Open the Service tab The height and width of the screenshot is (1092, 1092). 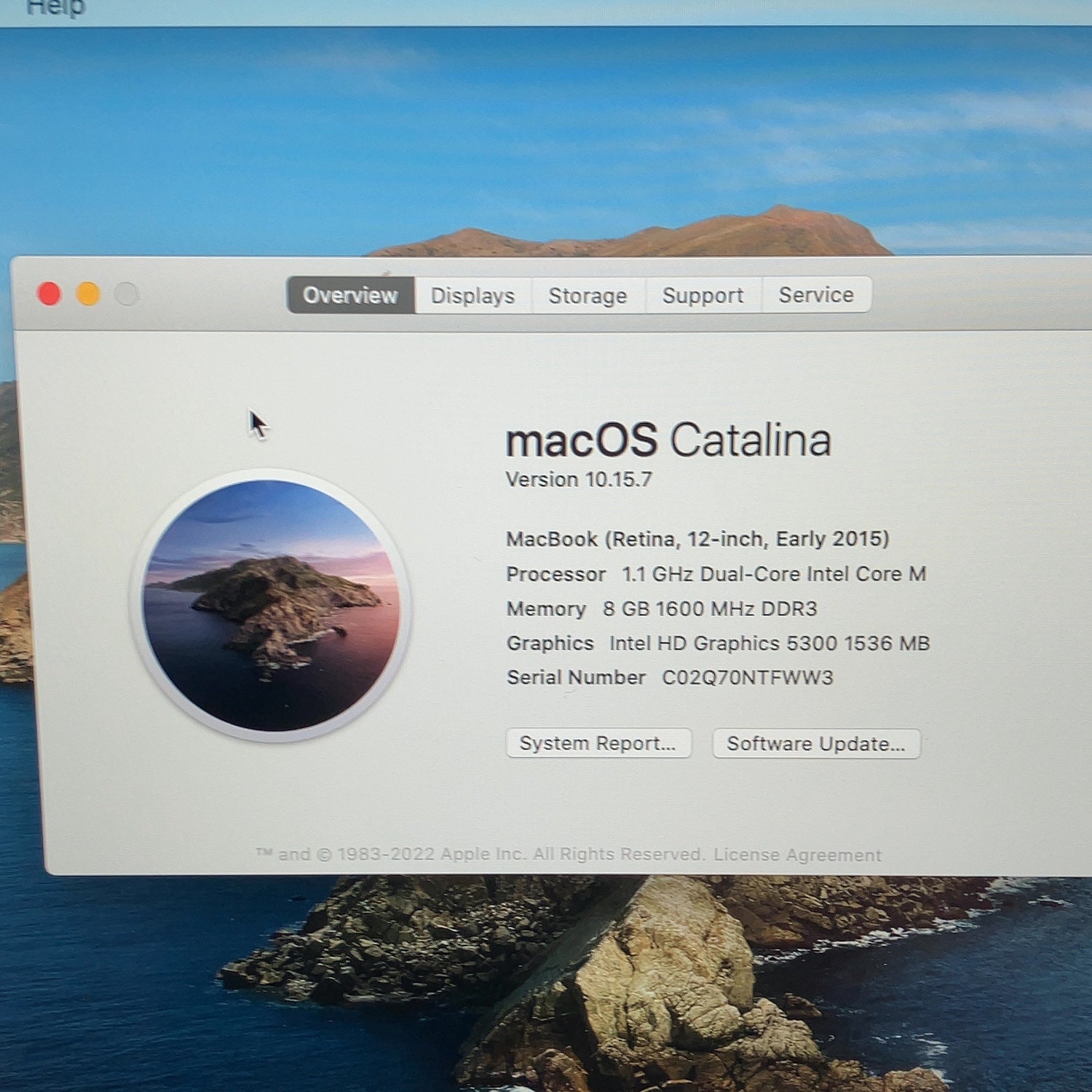click(x=816, y=294)
